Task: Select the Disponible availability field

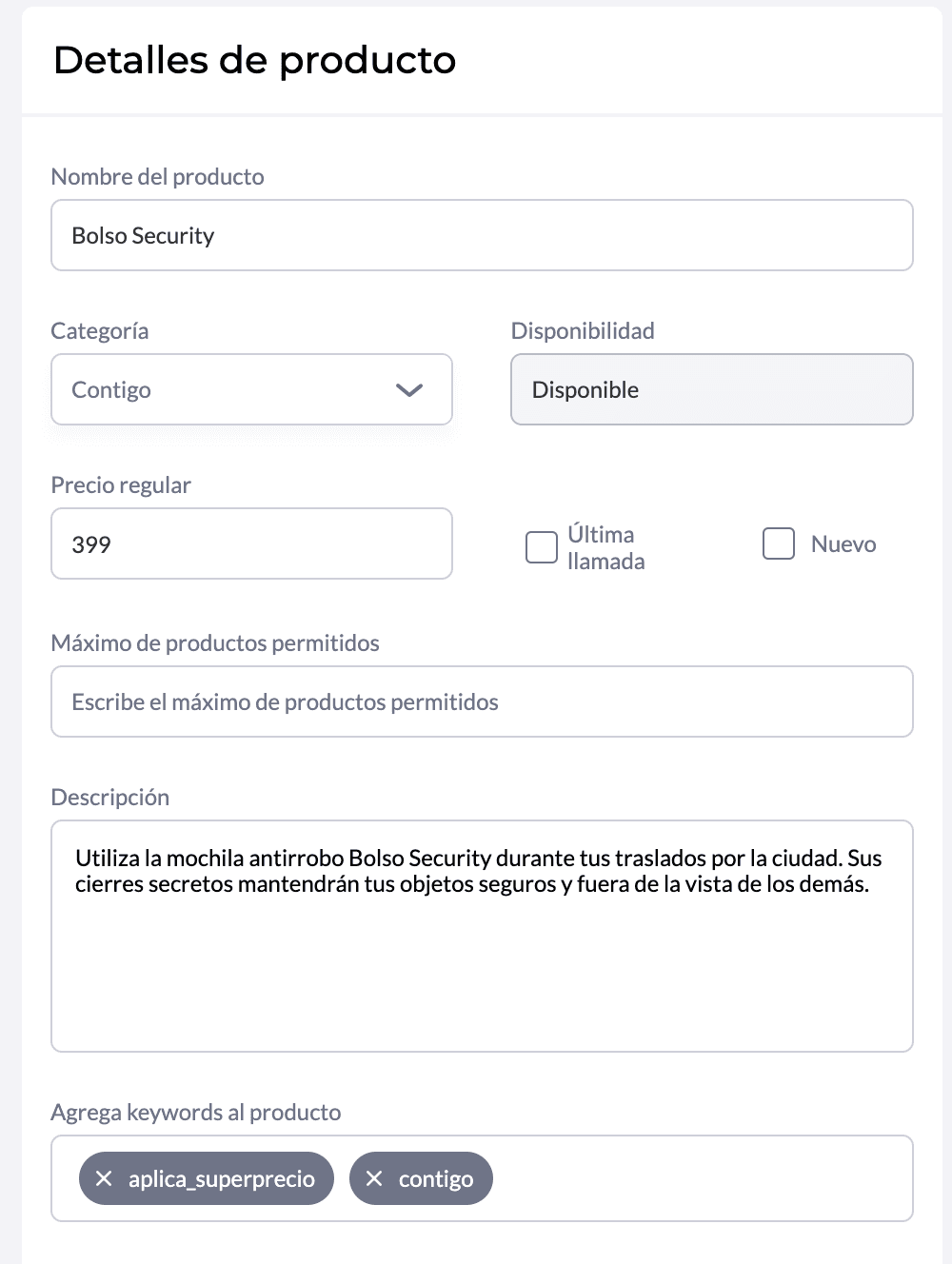Action: [712, 389]
